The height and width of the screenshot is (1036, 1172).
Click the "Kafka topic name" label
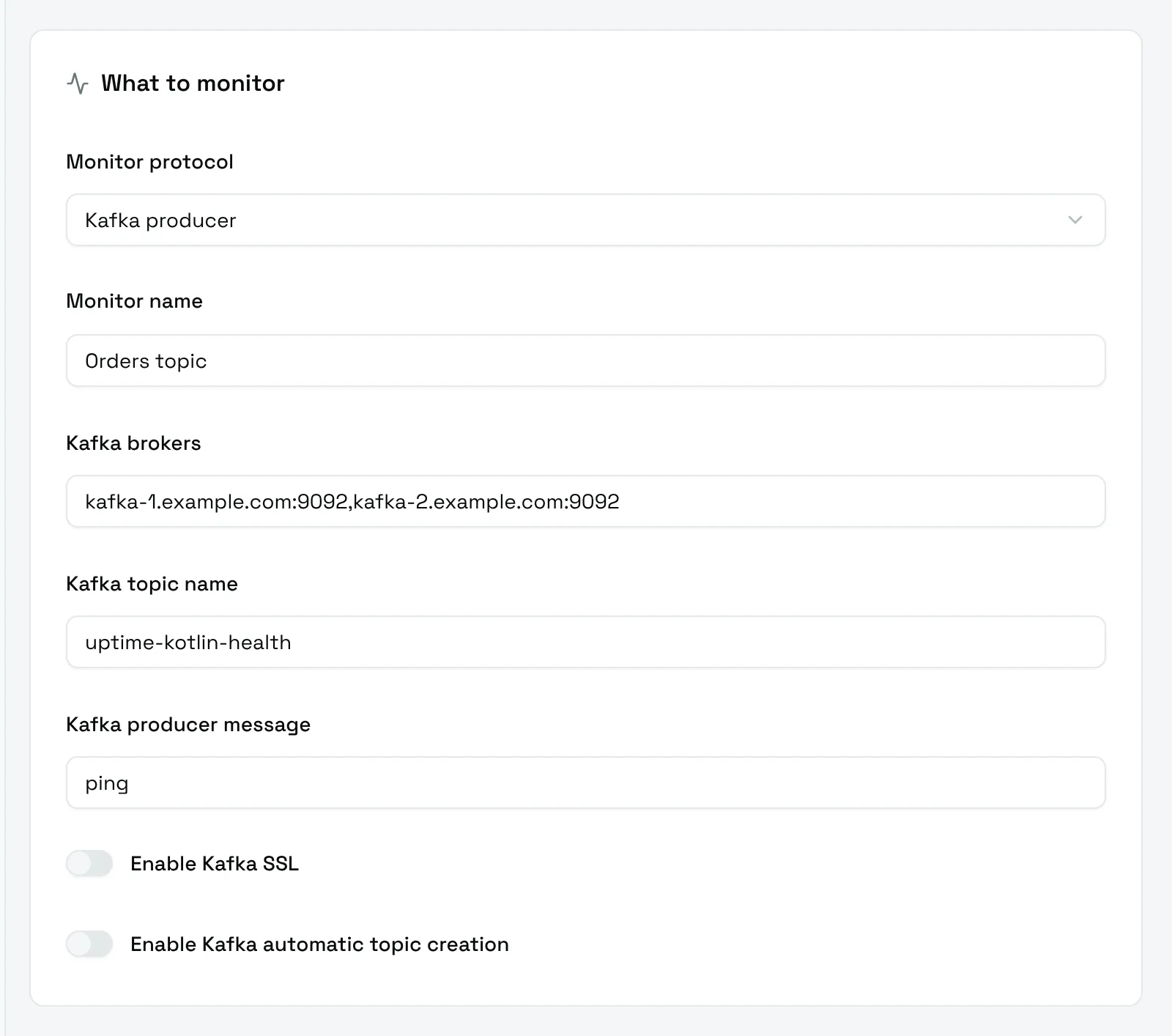point(152,584)
